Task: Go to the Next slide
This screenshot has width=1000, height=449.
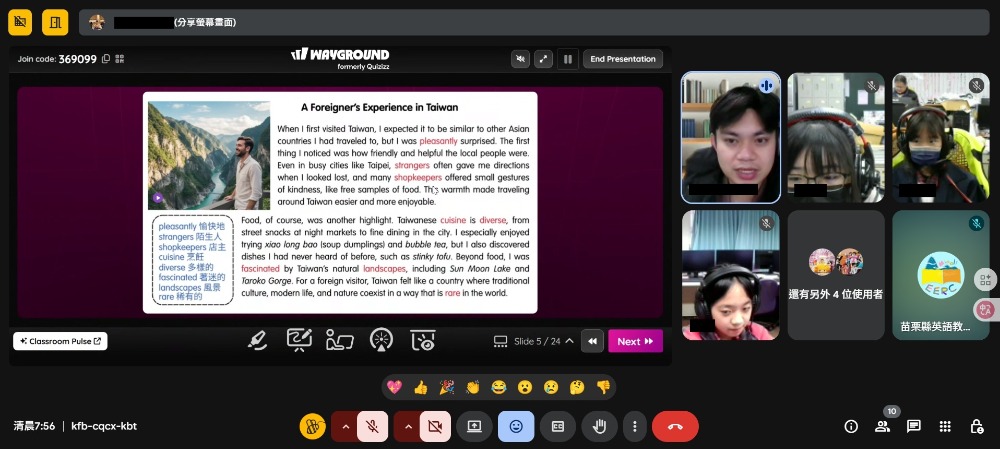Action: click(635, 341)
